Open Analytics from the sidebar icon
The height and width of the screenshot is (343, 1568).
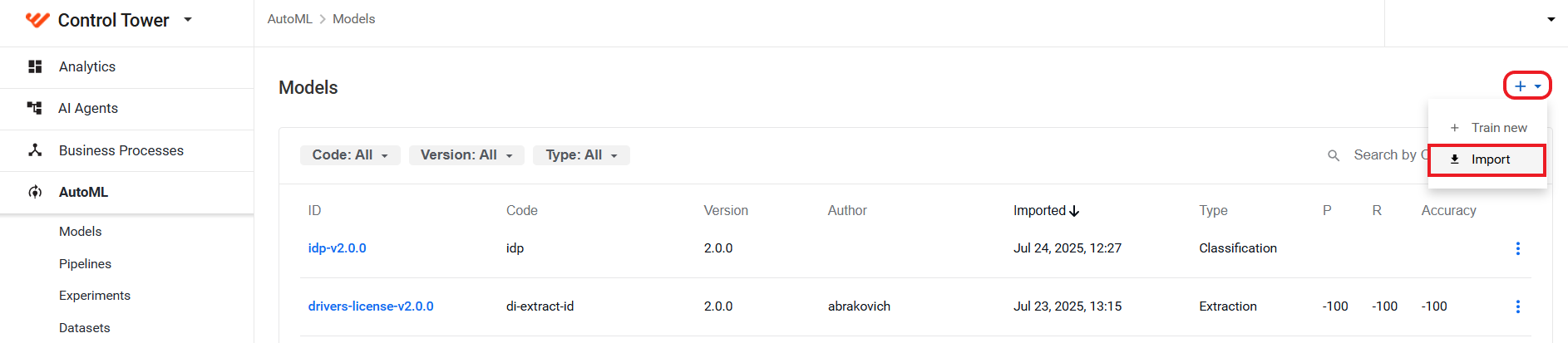point(35,66)
